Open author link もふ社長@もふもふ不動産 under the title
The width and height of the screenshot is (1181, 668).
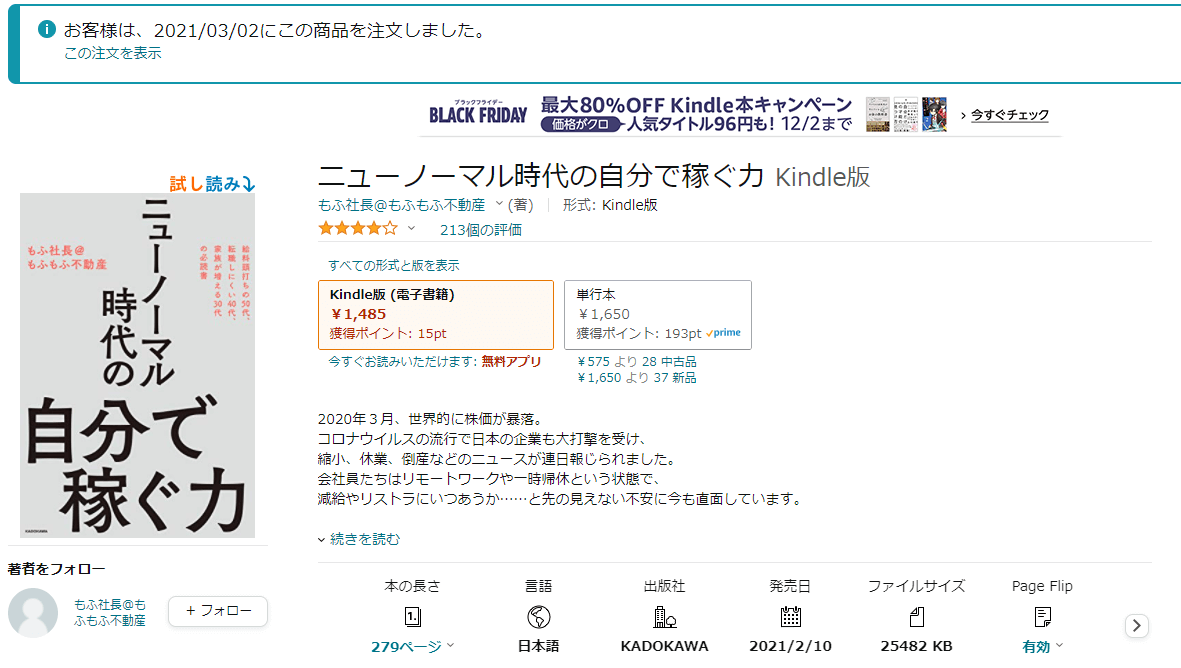[401, 205]
